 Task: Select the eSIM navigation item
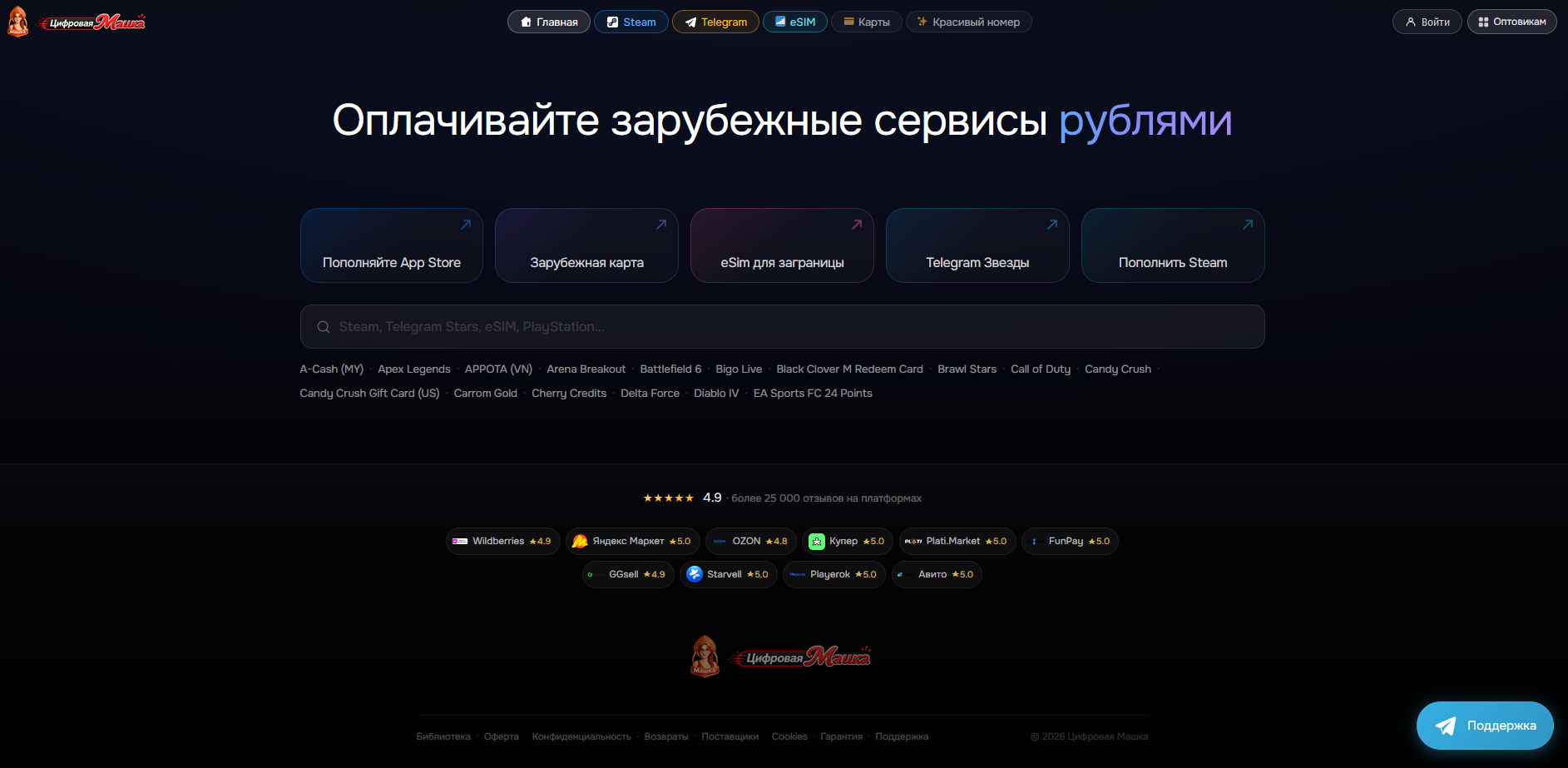(x=795, y=22)
